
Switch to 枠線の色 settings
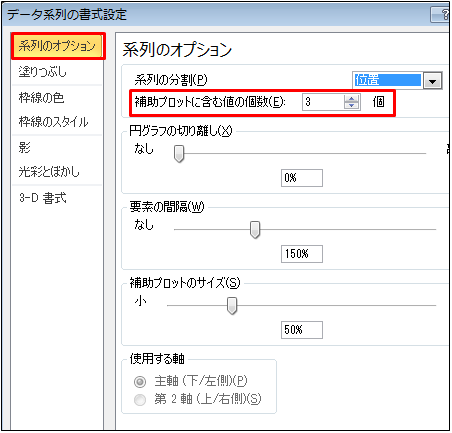[x=42, y=98]
